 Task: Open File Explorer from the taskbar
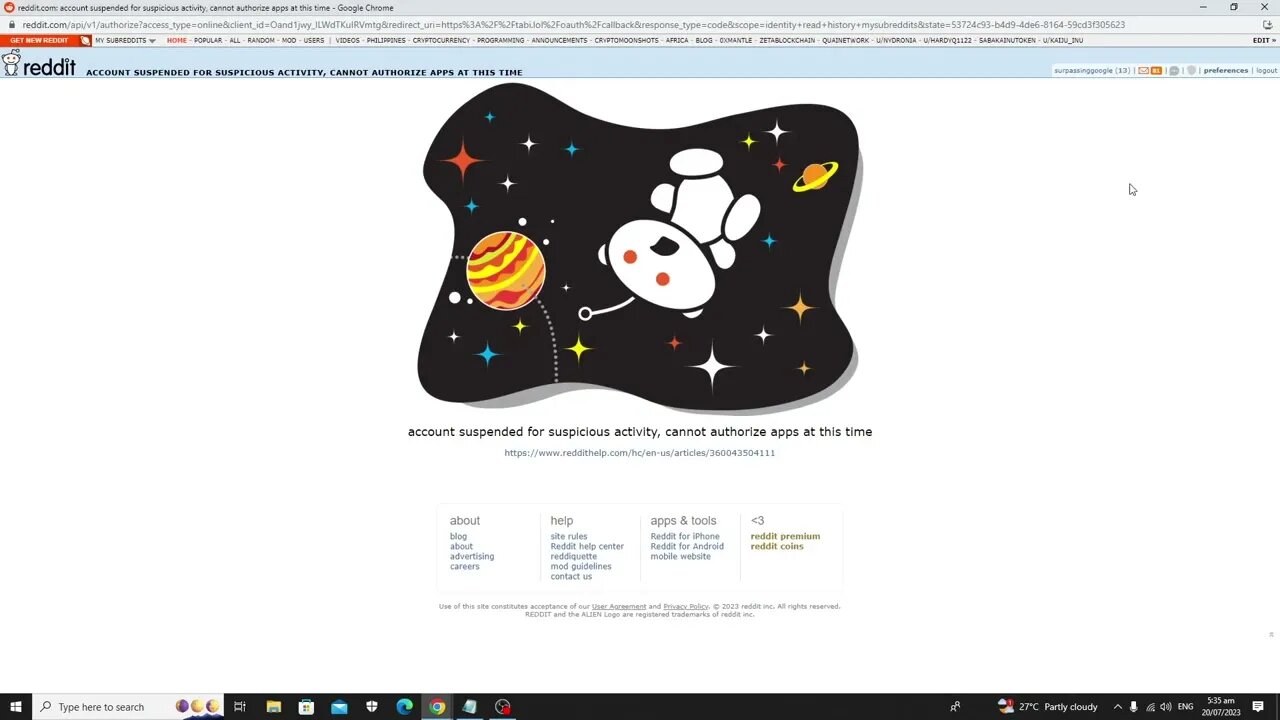click(x=273, y=707)
